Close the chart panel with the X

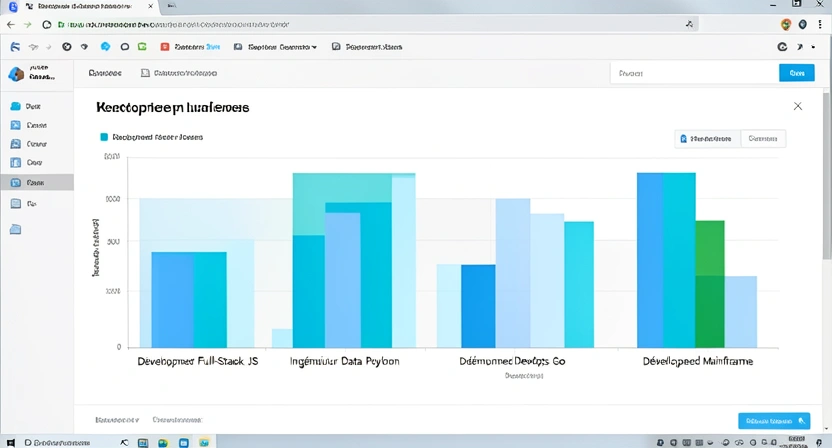coord(797,106)
